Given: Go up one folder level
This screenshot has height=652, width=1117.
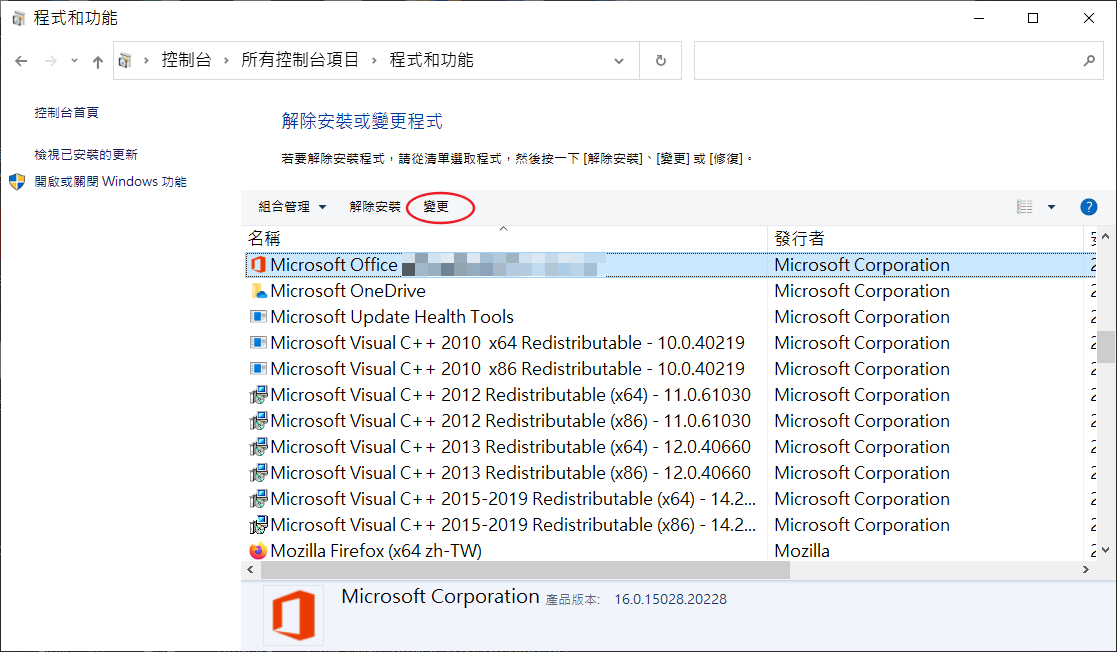Looking at the screenshot, I should click(98, 61).
